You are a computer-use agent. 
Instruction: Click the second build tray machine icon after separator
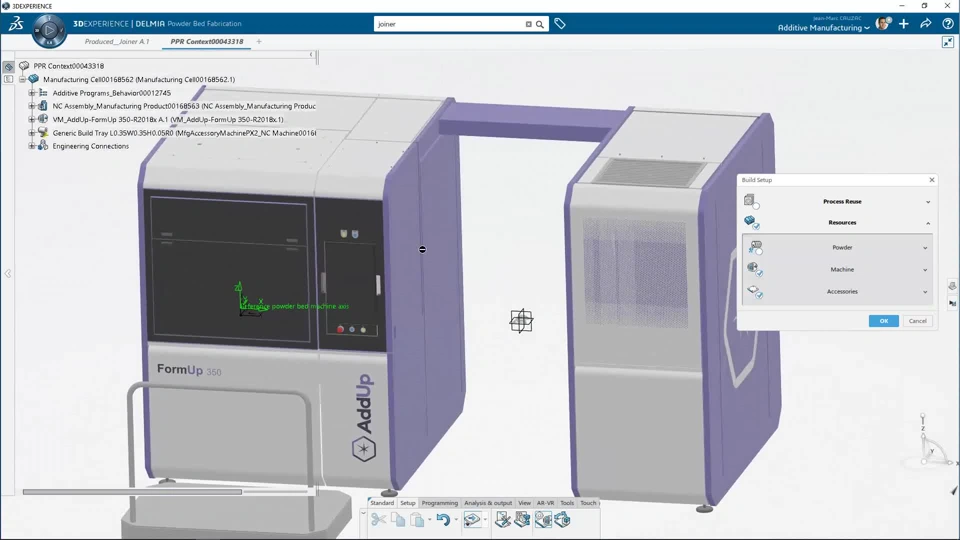point(522,520)
